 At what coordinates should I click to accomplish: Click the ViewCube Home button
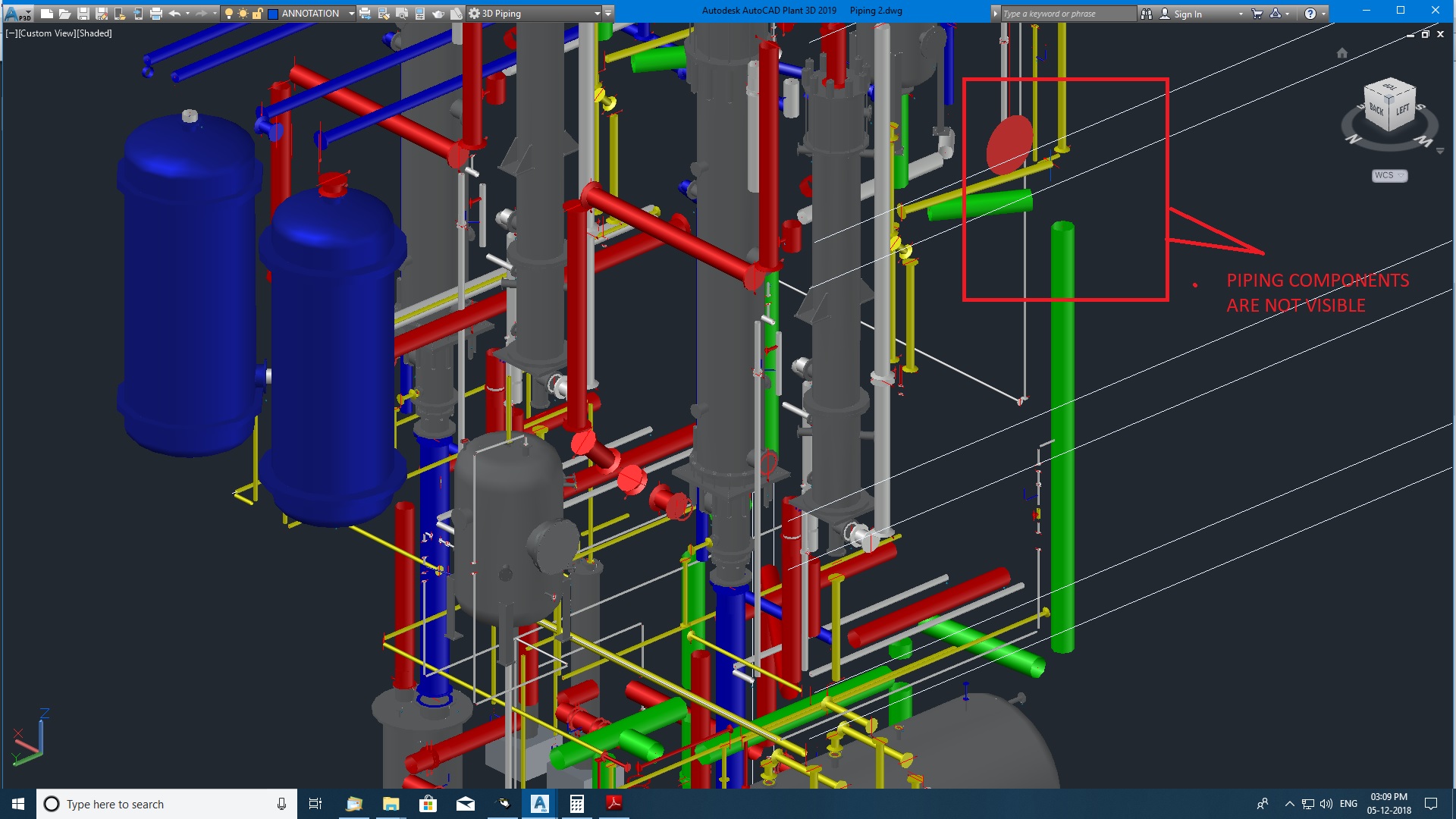1341,53
